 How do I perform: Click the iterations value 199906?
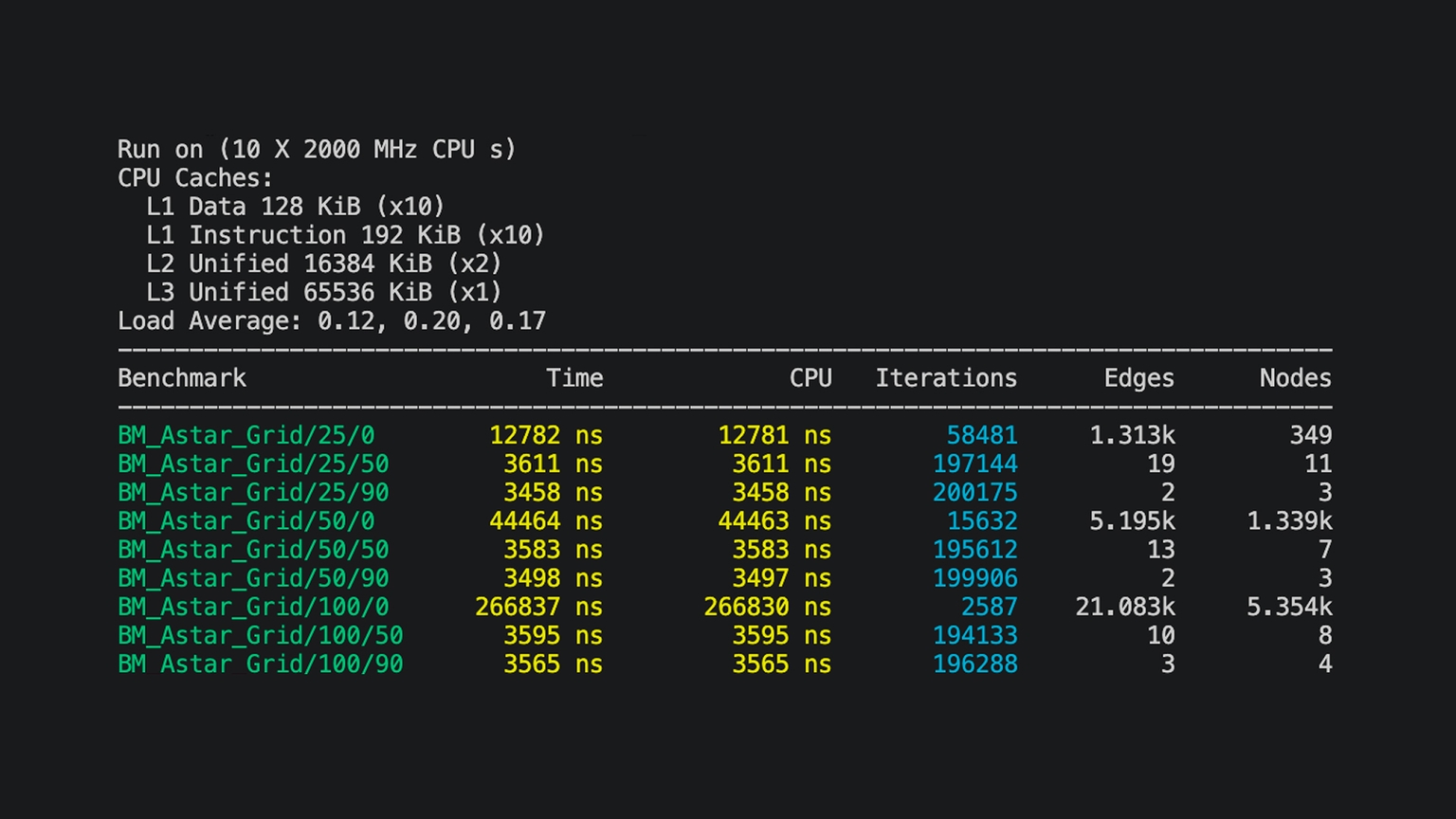pyautogui.click(x=974, y=577)
